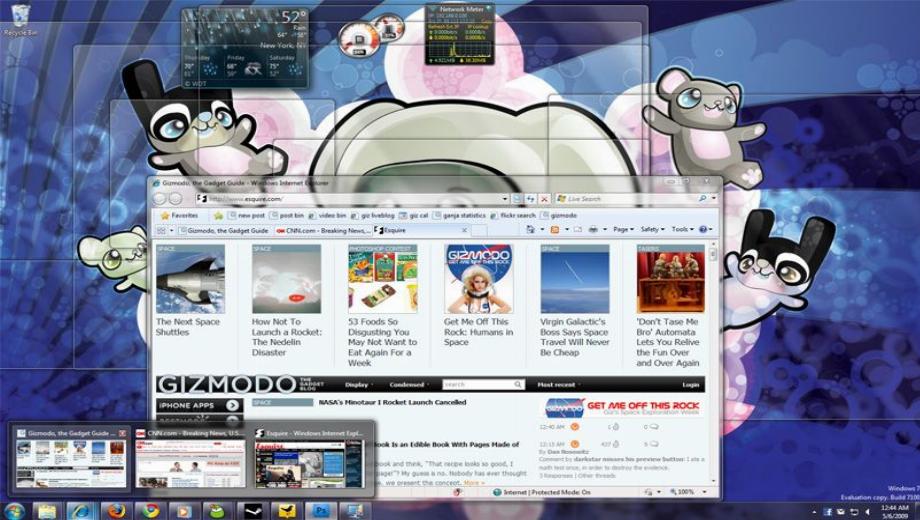Open NASA's Minotaur I Rocket Launch Cancelled headline
Screen dimensions: 920x520
(392, 402)
